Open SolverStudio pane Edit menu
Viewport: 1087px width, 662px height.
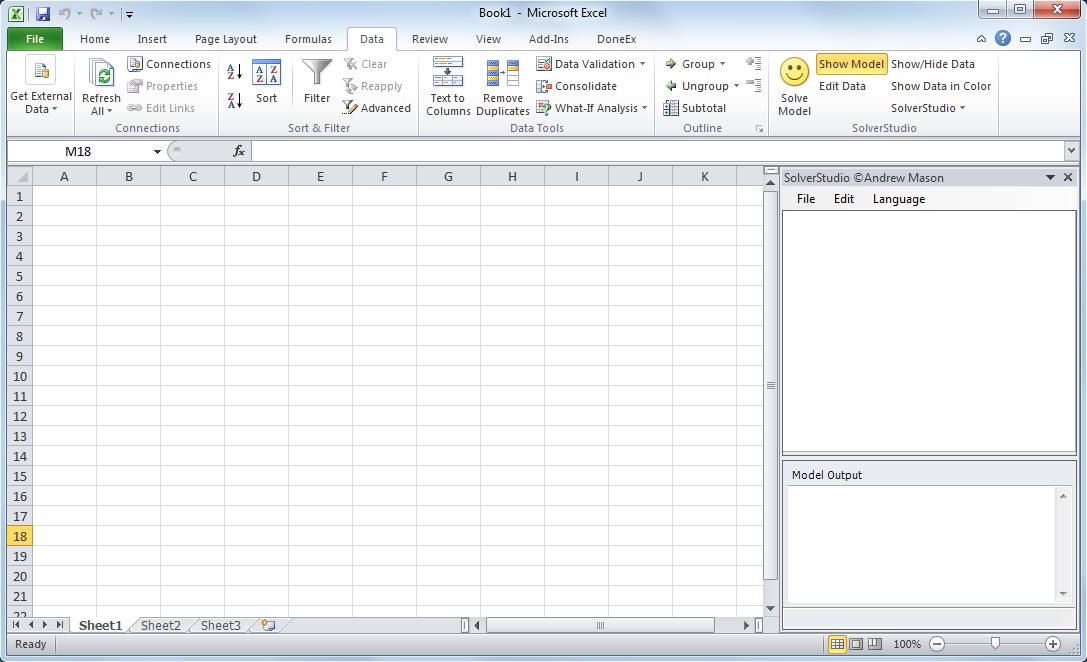click(844, 199)
